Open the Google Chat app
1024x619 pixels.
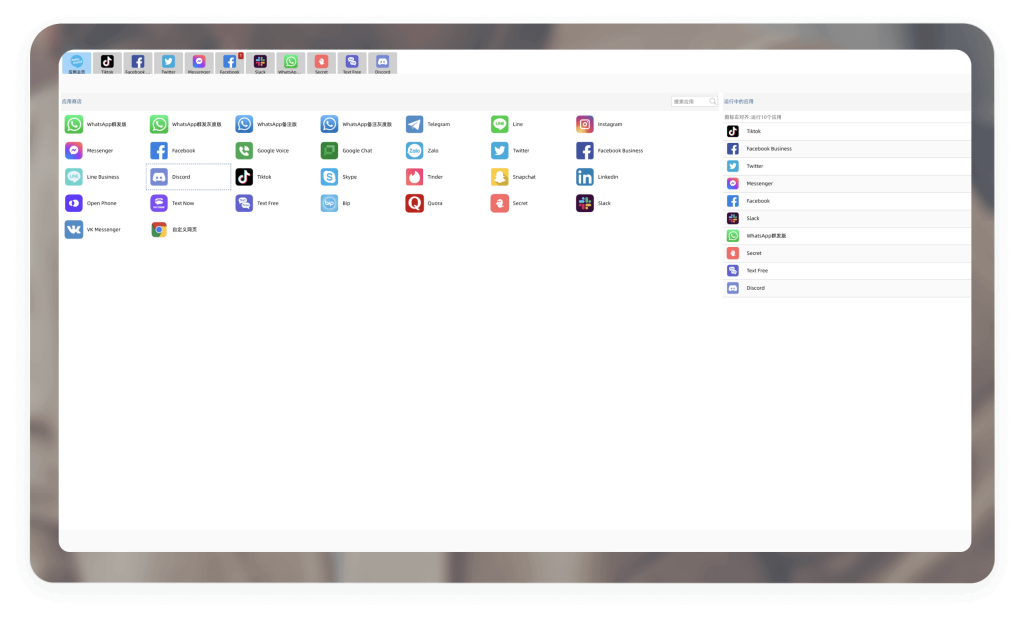click(329, 151)
